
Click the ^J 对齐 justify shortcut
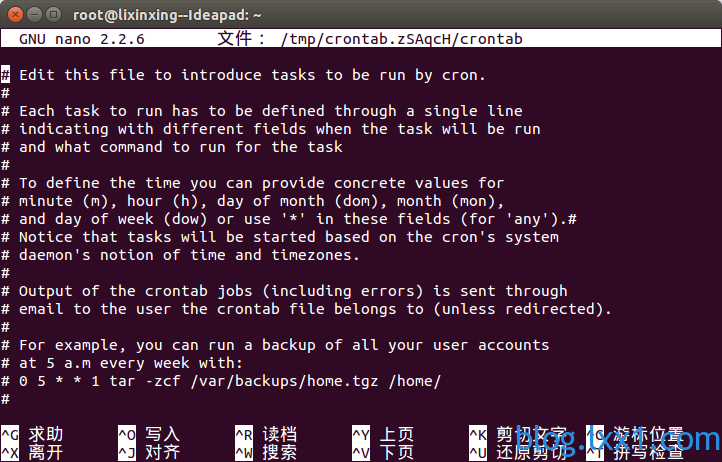149,452
